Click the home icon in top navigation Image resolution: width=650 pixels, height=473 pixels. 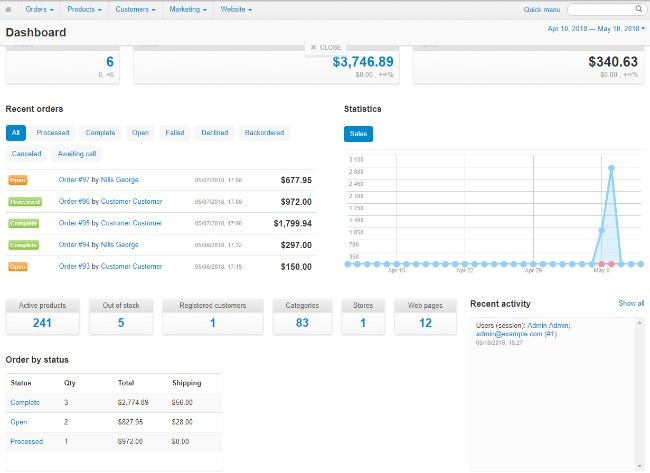pyautogui.click(x=9, y=9)
